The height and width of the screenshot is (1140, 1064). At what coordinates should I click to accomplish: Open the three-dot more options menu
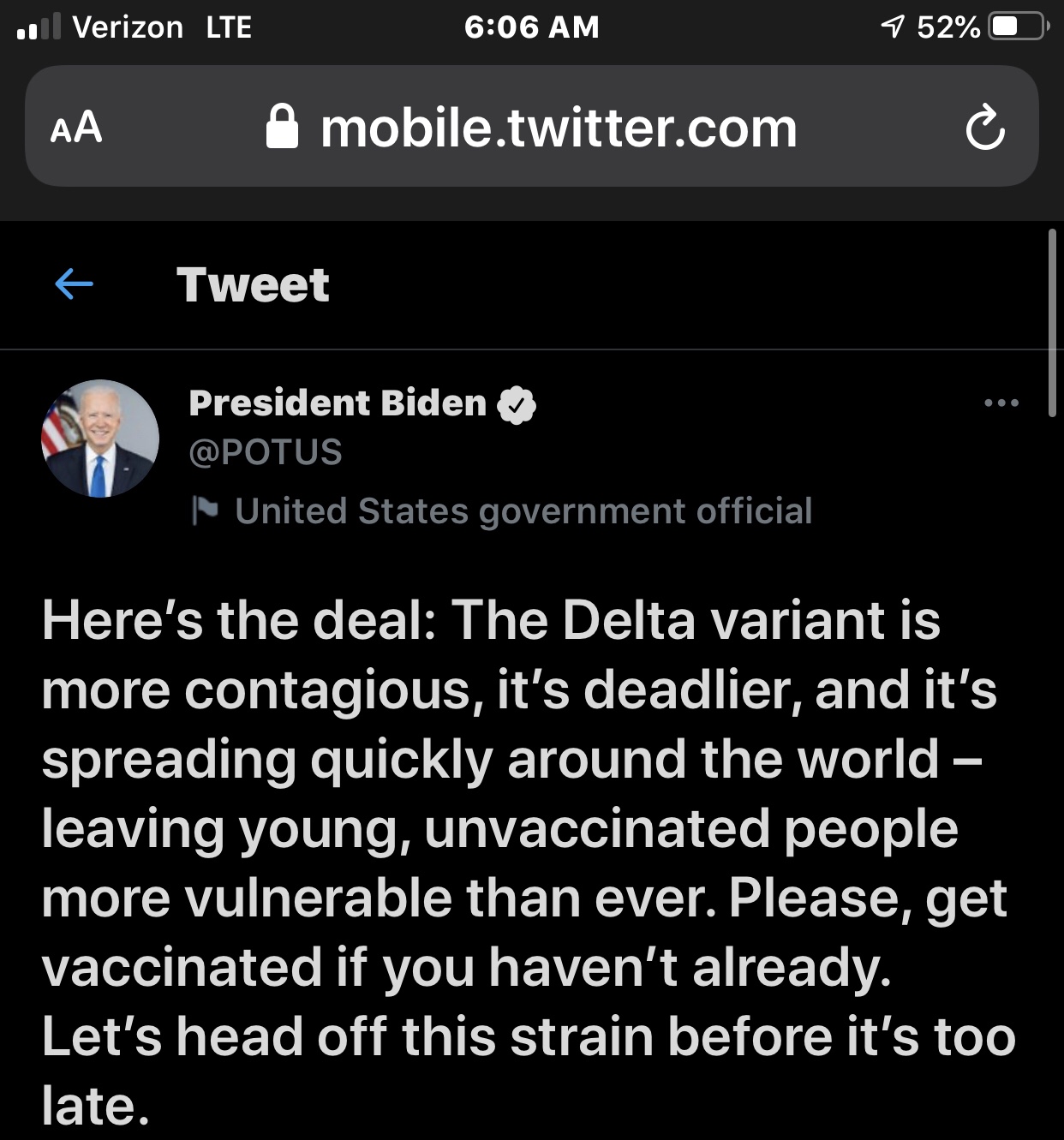[1001, 403]
